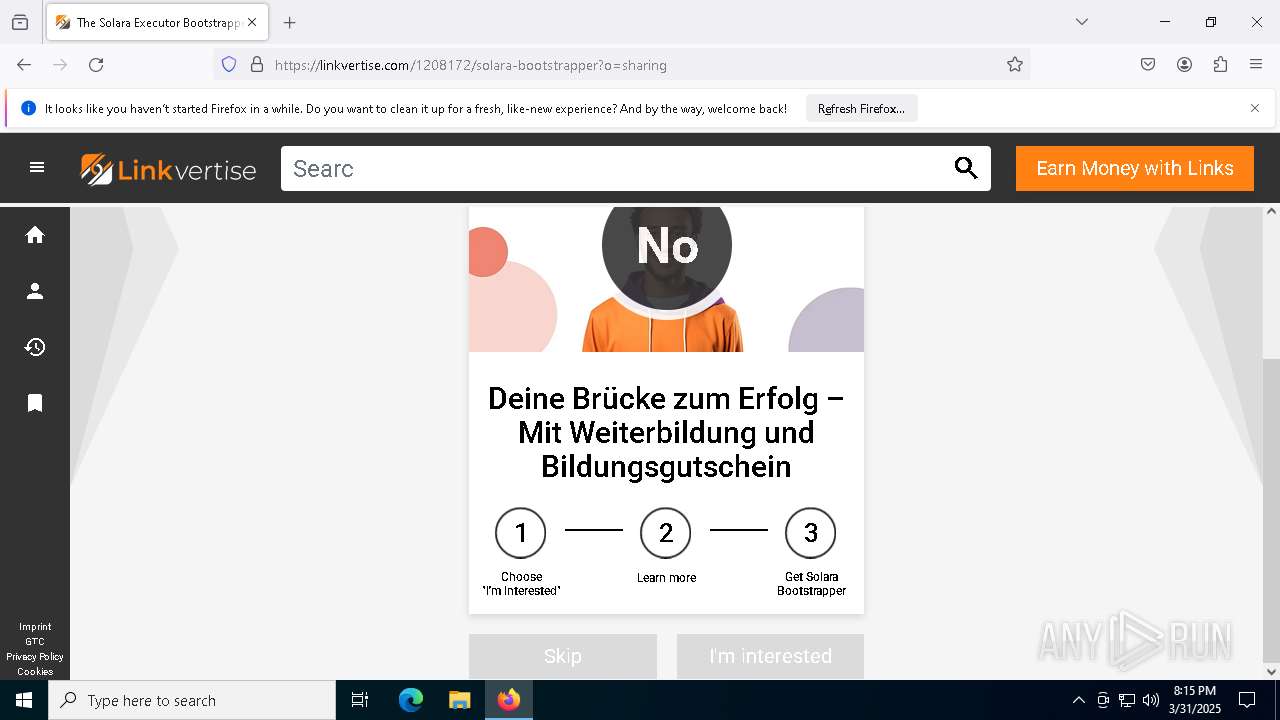Open the volume speaker tray icon

pyautogui.click(x=1151, y=700)
